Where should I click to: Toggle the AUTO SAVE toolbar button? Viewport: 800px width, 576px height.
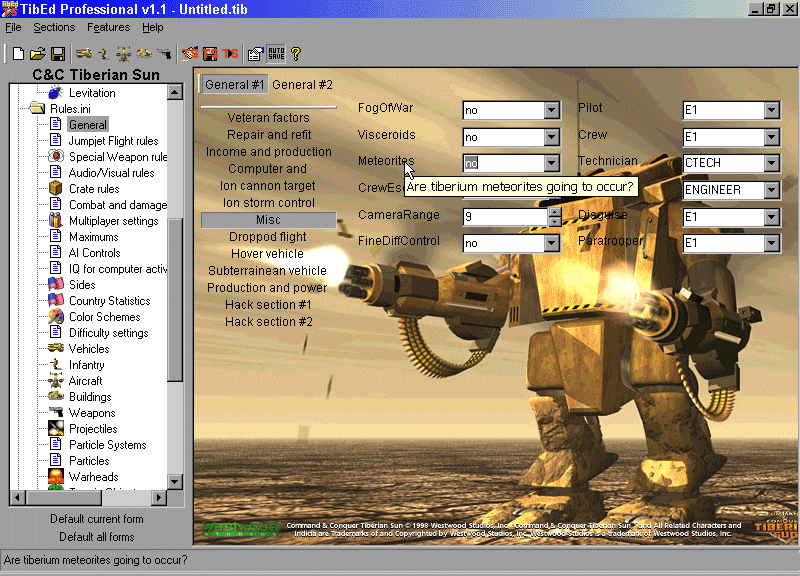276,53
